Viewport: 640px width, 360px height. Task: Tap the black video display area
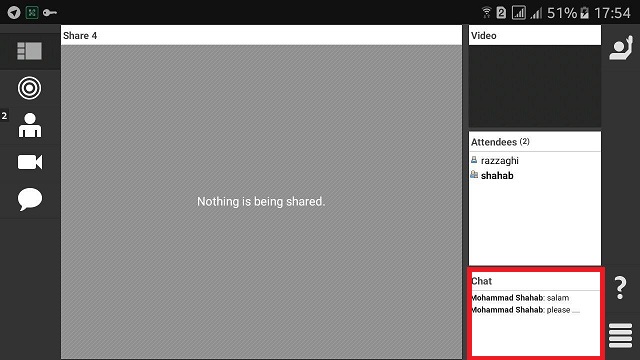pos(535,87)
